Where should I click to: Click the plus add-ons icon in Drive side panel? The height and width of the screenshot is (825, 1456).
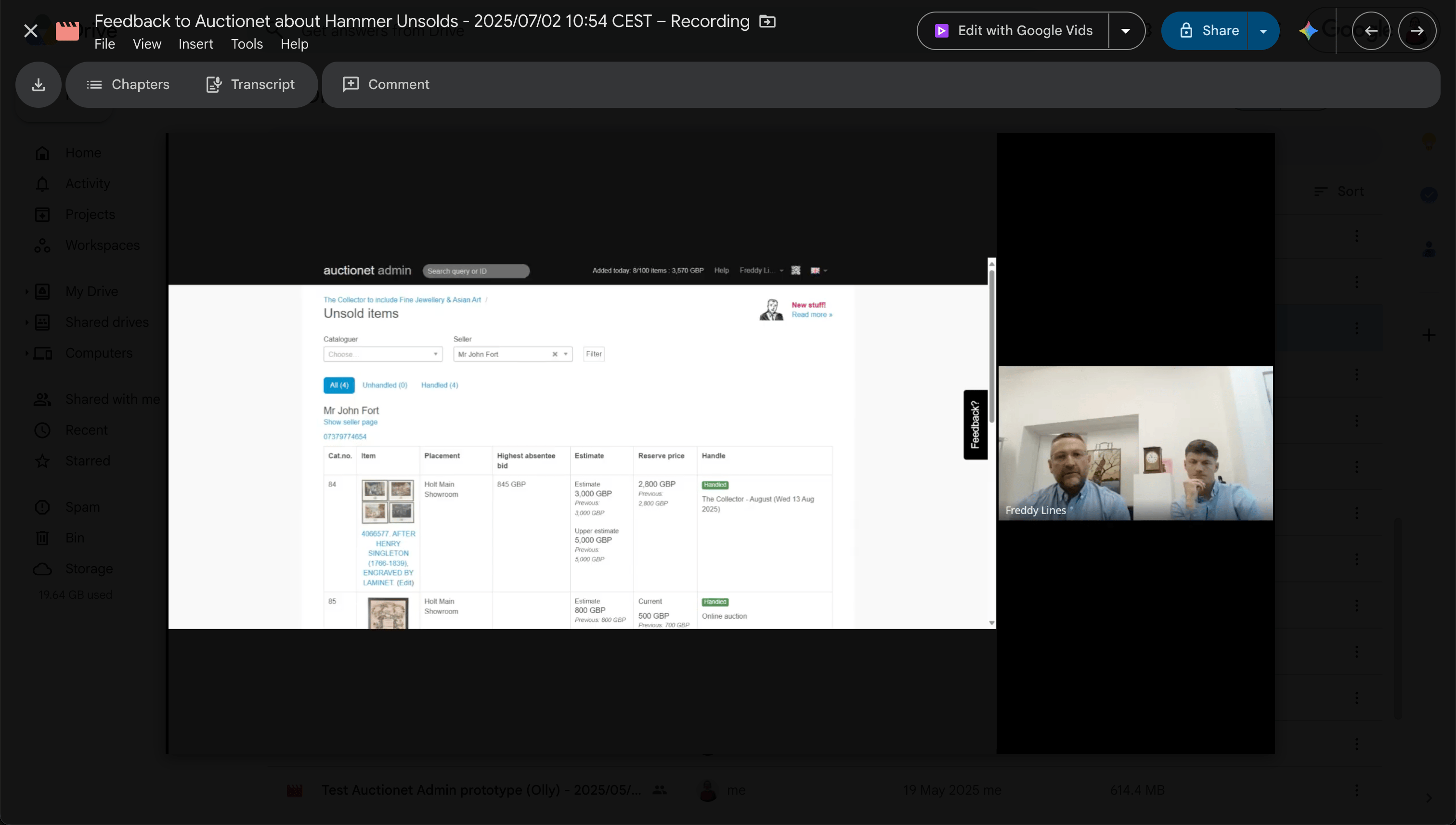1428,335
